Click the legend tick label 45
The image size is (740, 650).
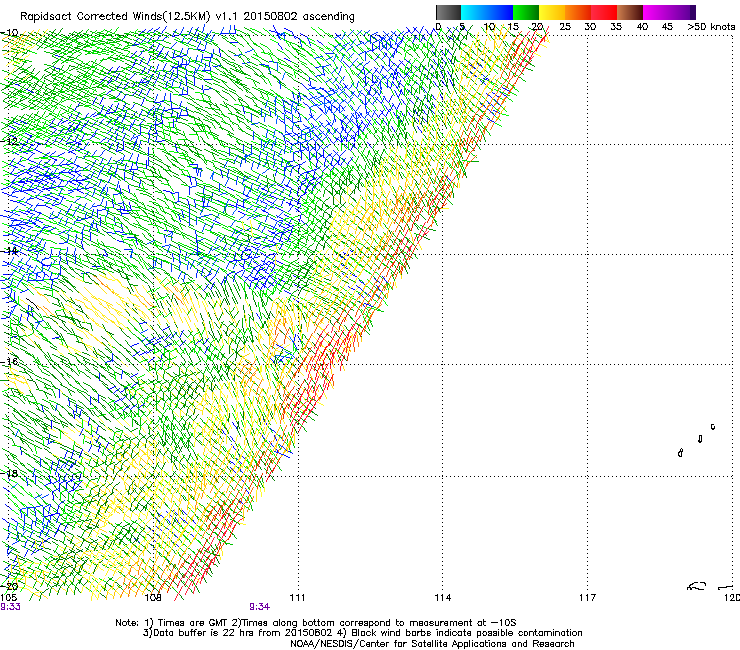coord(667,27)
